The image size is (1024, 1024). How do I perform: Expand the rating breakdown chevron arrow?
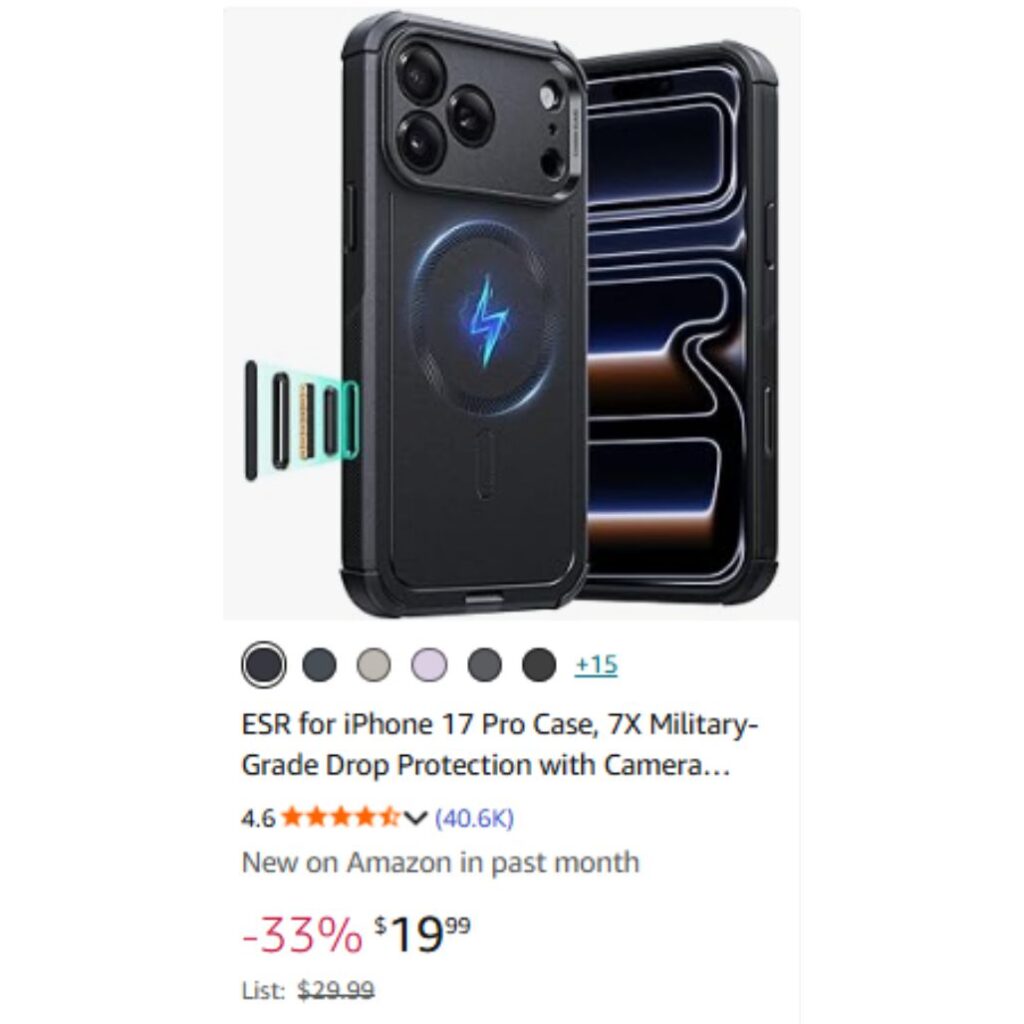[415, 818]
